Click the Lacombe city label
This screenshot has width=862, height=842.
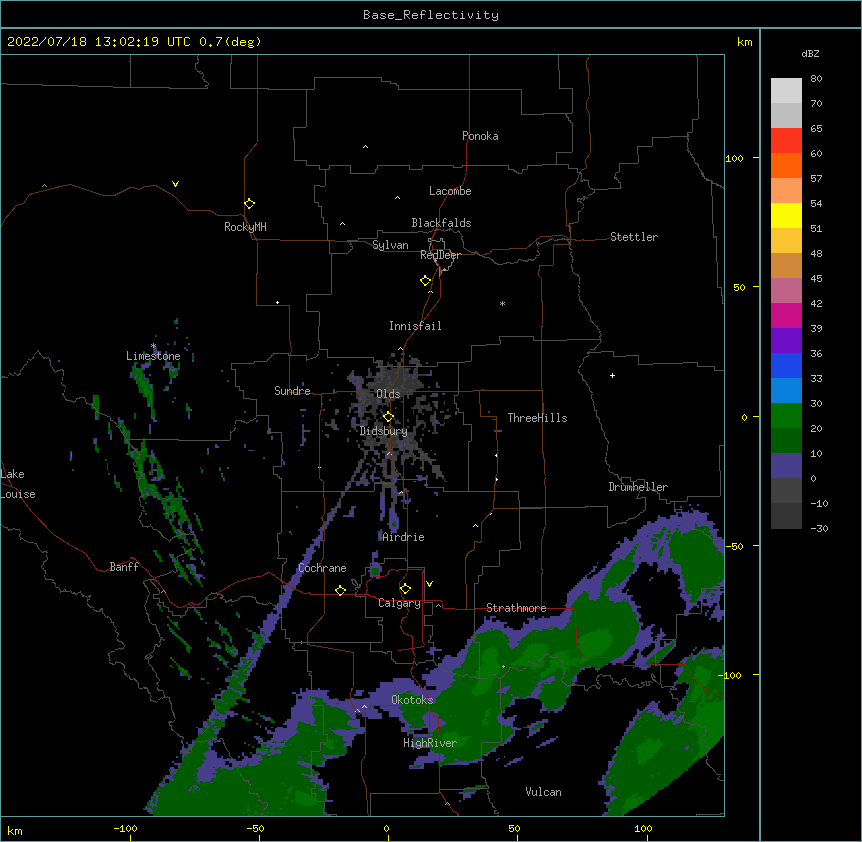[x=450, y=191]
